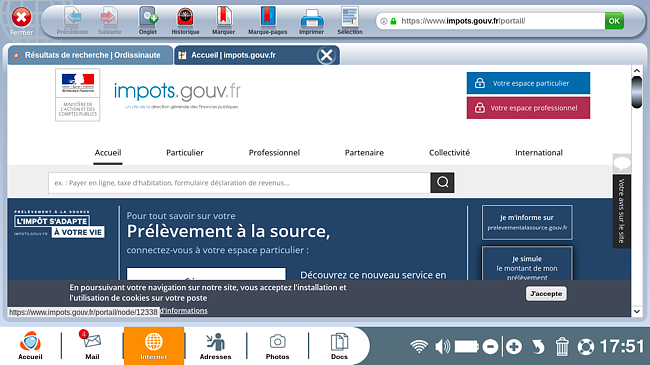The image size is (650, 365).
Task: Activate the Sélection tool
Action: click(349, 21)
